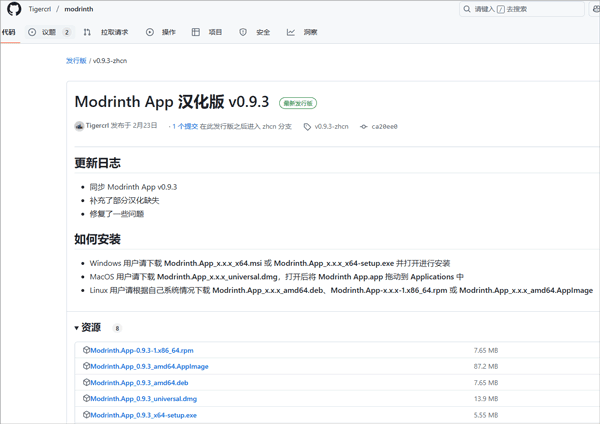This screenshot has height=424, width=600.
Task: Switch to the 代码 tab
Action: coord(8,32)
